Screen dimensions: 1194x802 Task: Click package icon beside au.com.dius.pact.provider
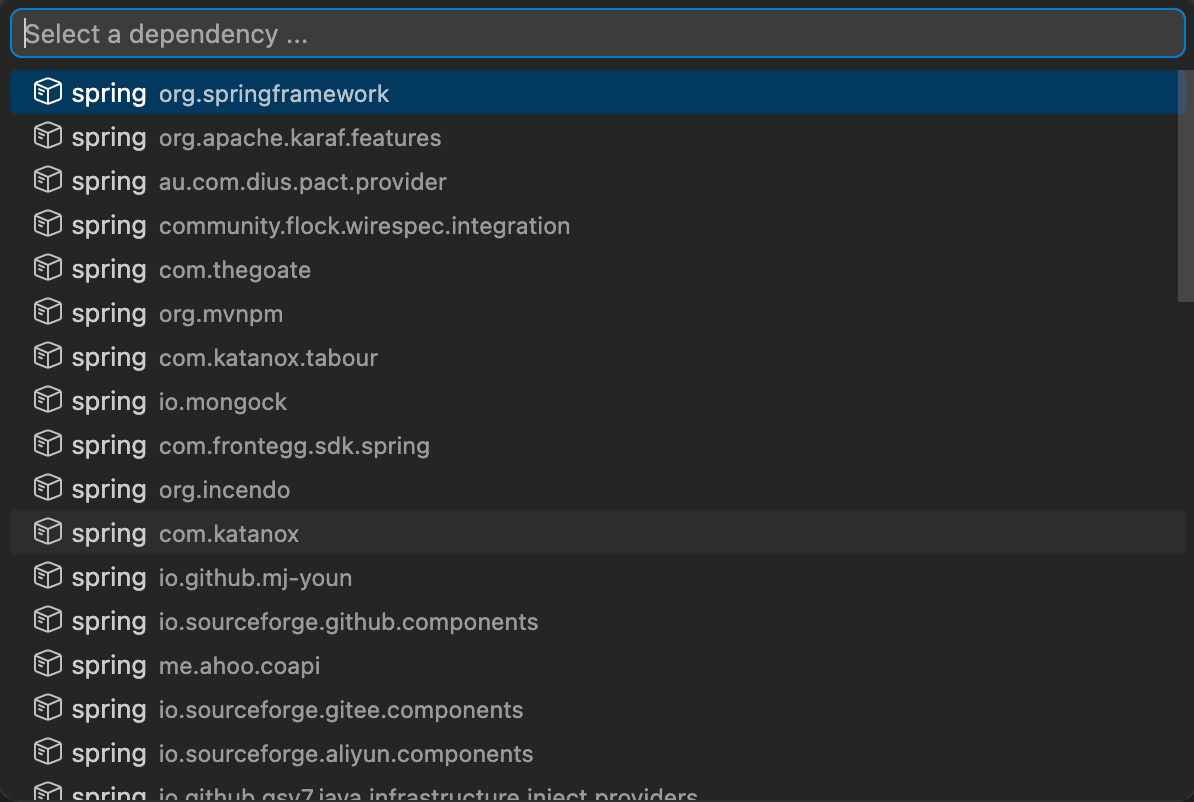coord(48,181)
